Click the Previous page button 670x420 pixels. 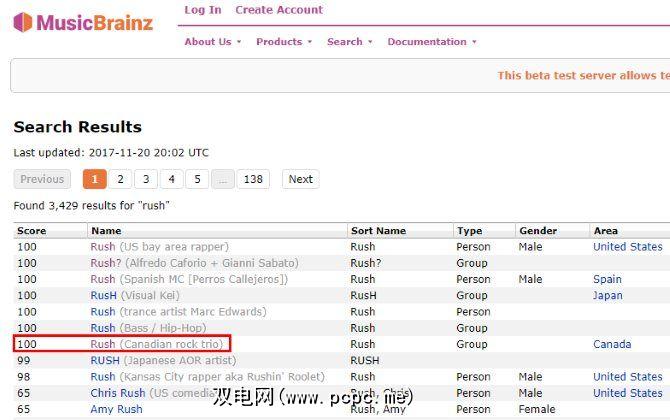pyautogui.click(x=42, y=179)
